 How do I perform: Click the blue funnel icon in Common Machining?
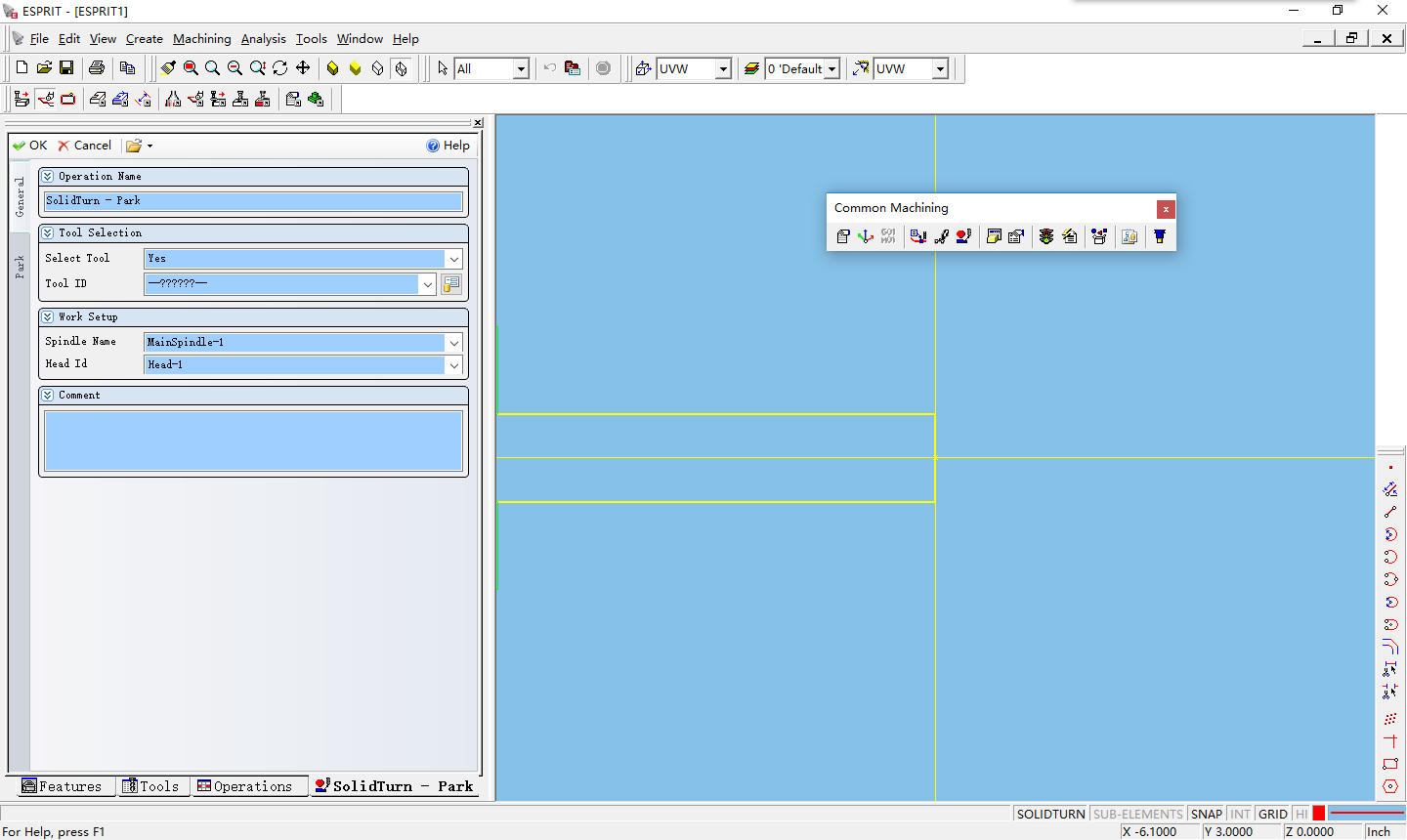(1160, 236)
